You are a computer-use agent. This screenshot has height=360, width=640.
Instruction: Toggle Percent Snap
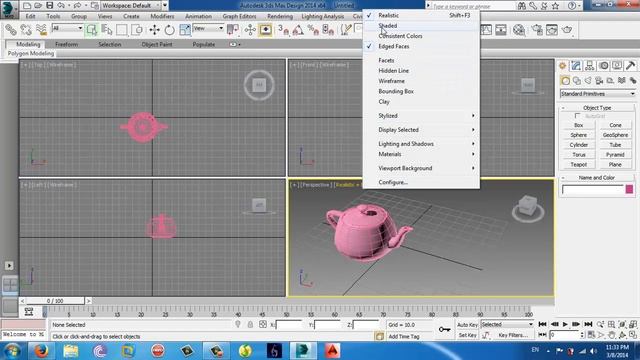pos(313,30)
